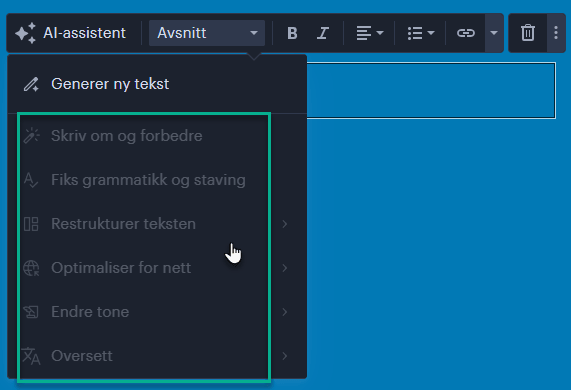Expand the Optimaliser for nett submenu arrow
The width and height of the screenshot is (571, 390).
click(285, 268)
